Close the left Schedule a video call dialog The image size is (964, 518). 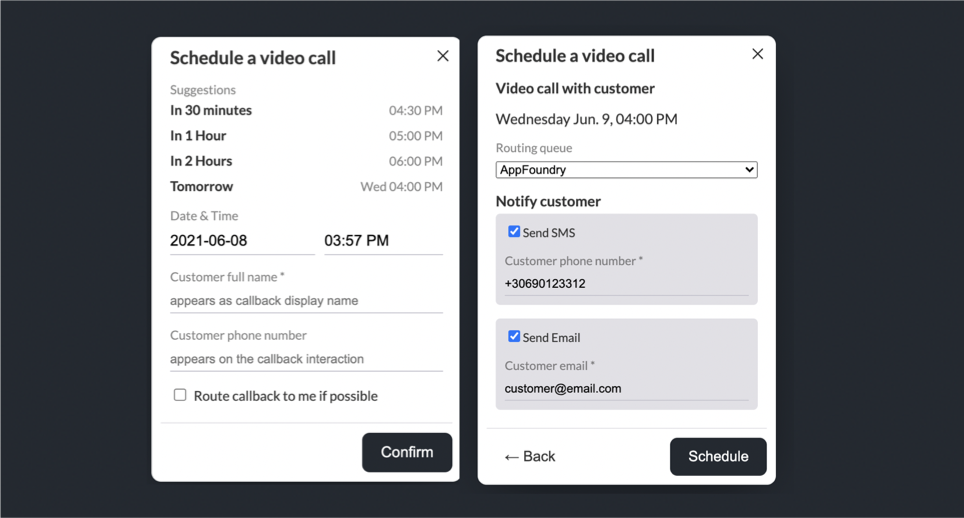coord(442,56)
